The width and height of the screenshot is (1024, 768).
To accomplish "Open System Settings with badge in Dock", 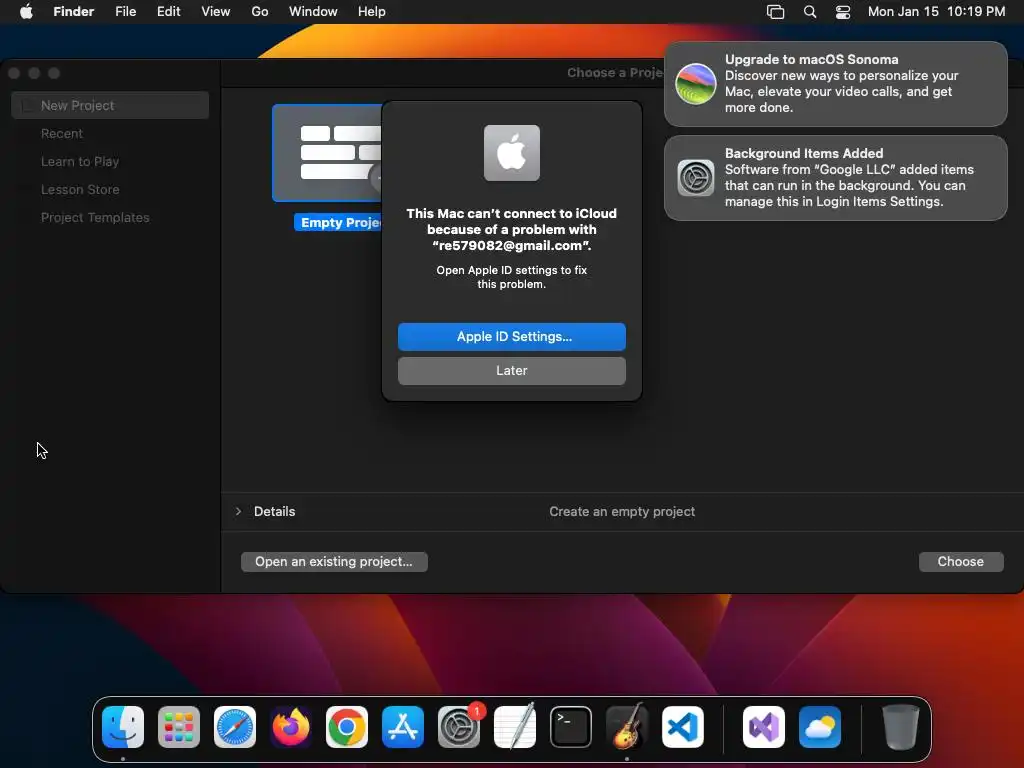I will [459, 727].
